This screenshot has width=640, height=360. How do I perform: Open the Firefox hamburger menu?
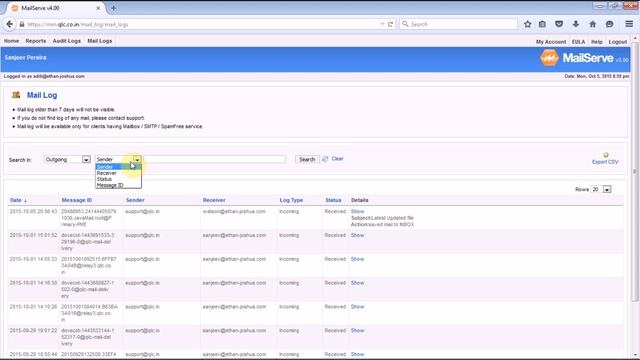[629, 24]
